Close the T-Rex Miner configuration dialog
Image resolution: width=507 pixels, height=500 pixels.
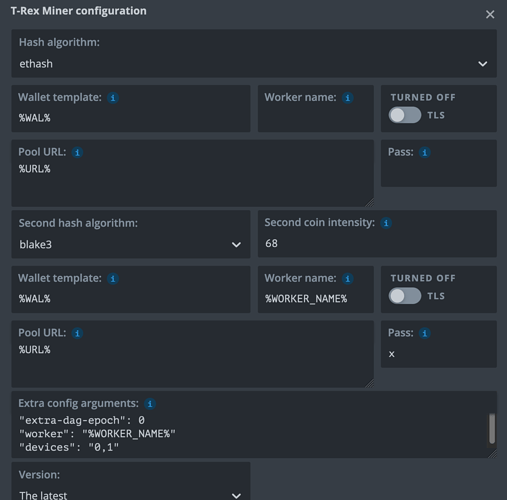[x=490, y=14]
